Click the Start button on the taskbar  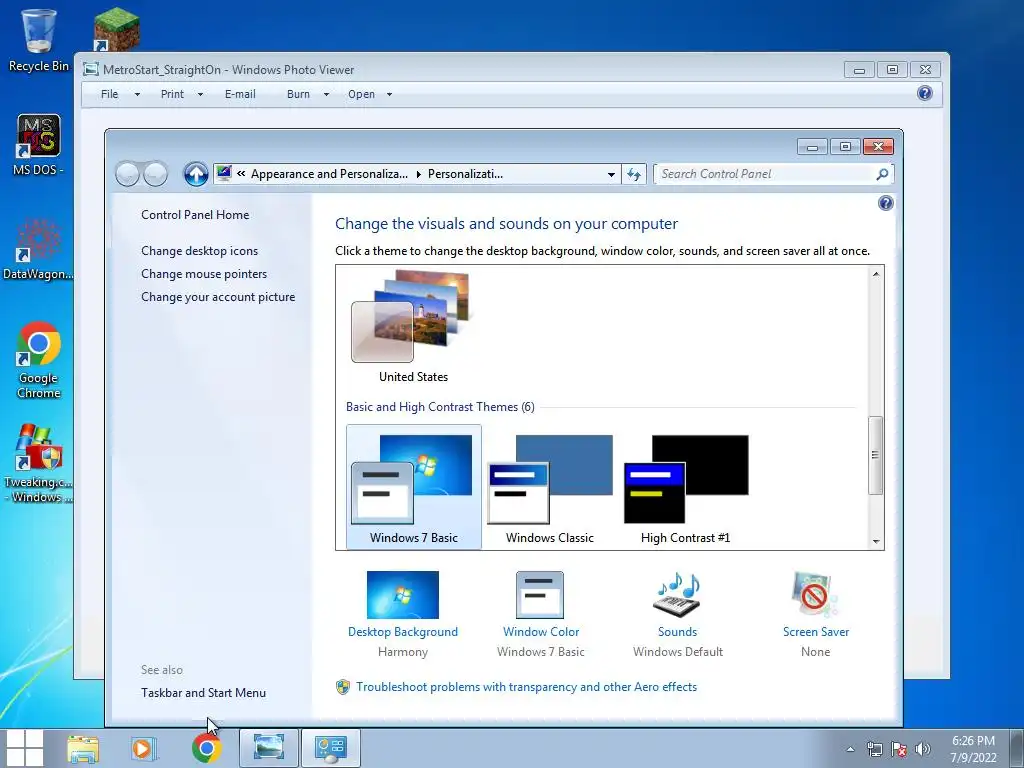click(24, 748)
